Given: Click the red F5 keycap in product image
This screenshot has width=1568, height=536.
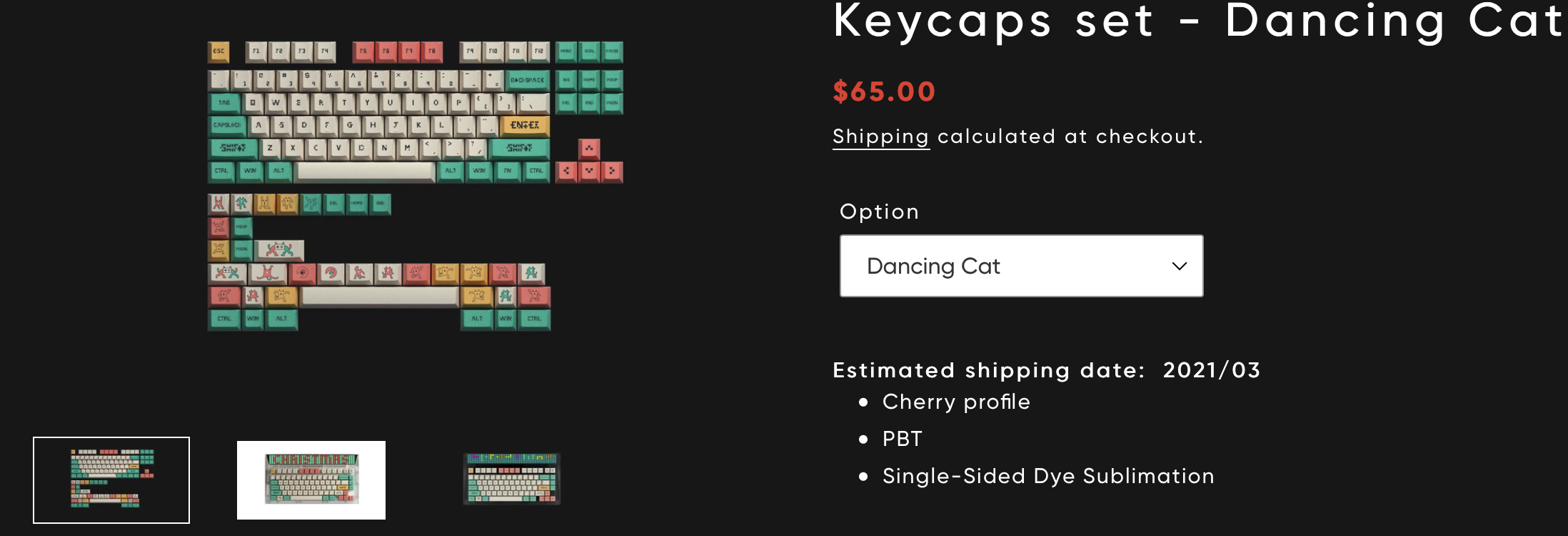Looking at the screenshot, I should click(363, 51).
